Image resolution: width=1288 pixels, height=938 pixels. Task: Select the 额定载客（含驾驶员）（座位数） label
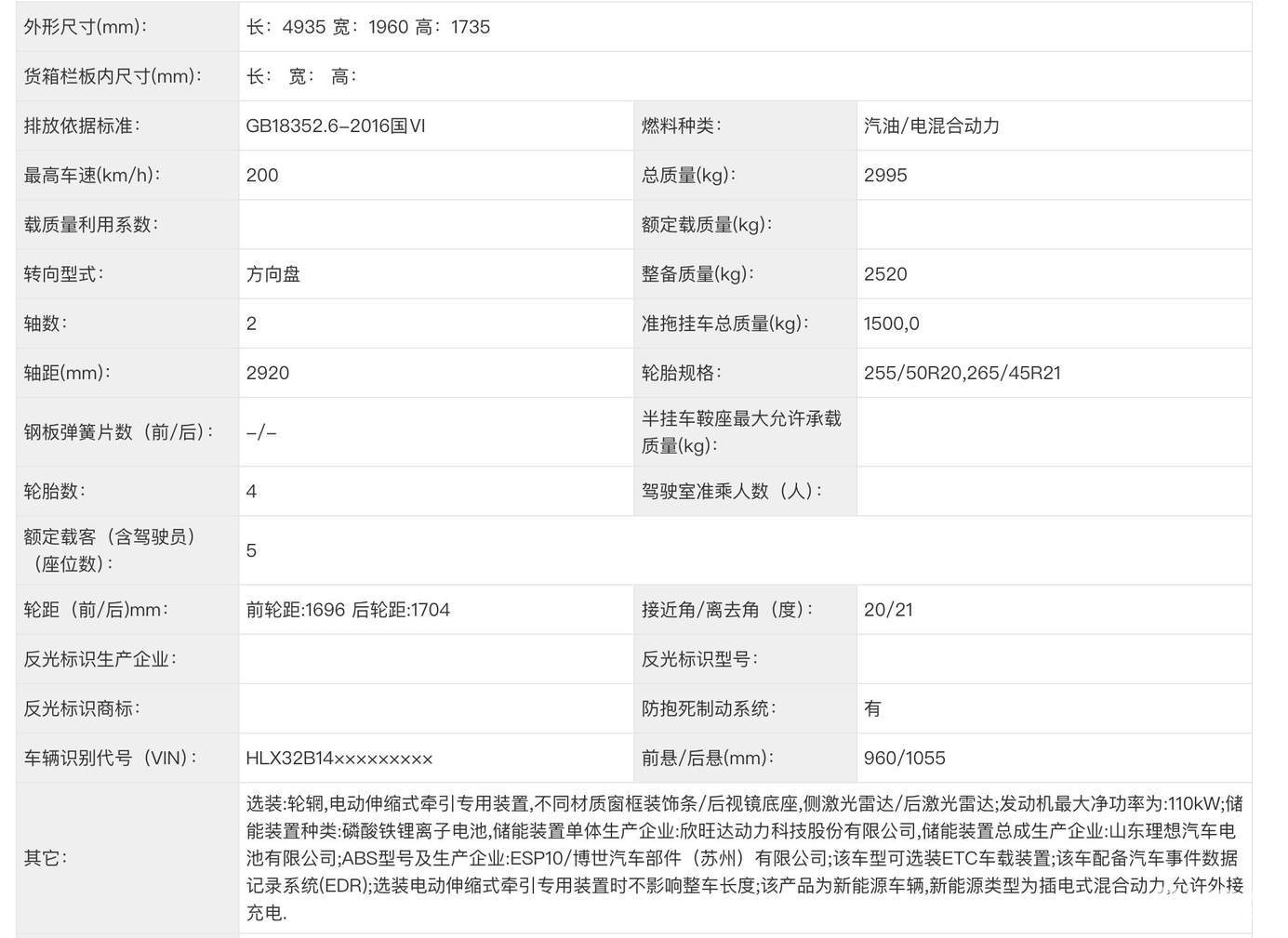[x=110, y=550]
